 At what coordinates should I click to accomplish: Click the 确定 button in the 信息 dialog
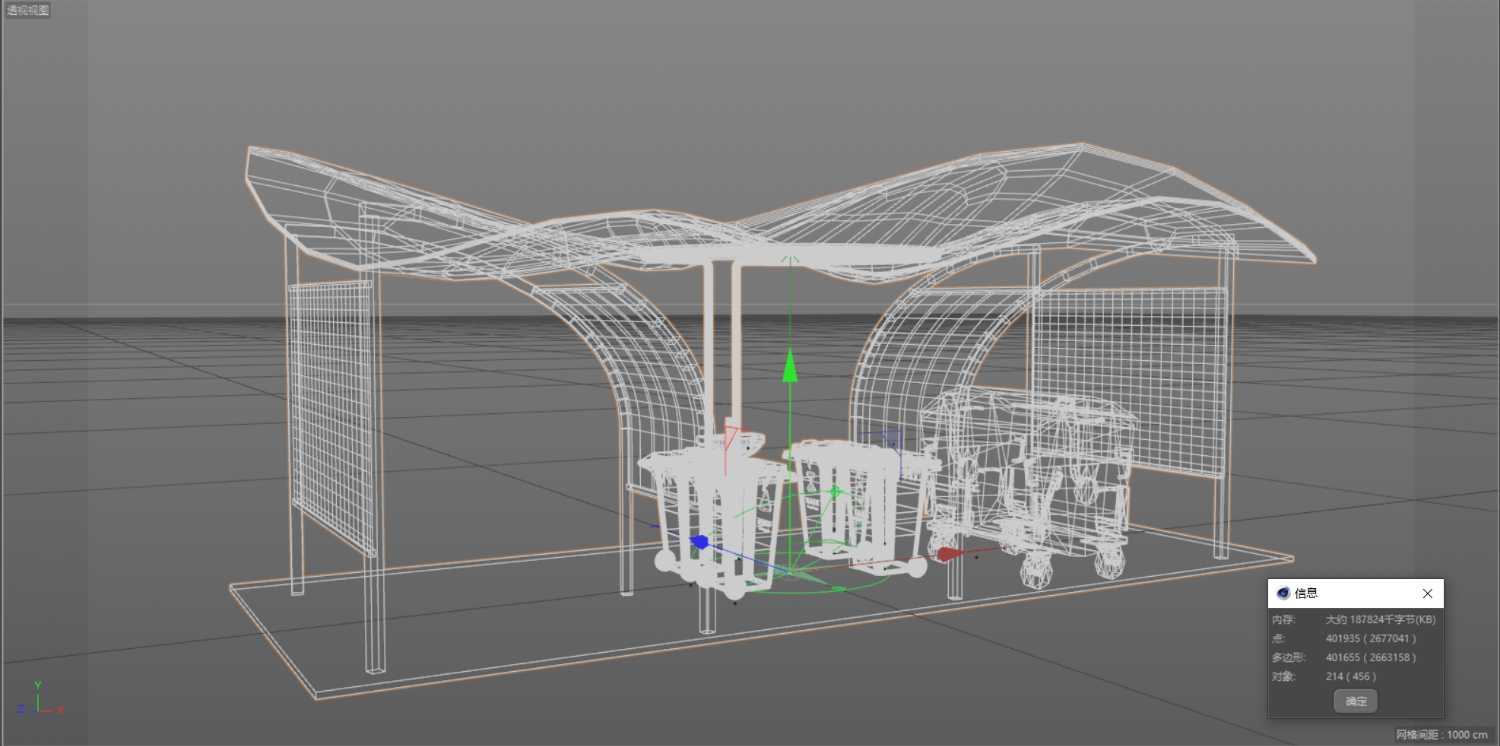point(1355,701)
